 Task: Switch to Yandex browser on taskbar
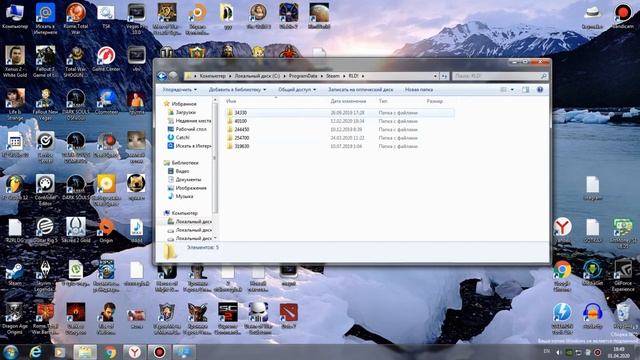(x=135, y=352)
